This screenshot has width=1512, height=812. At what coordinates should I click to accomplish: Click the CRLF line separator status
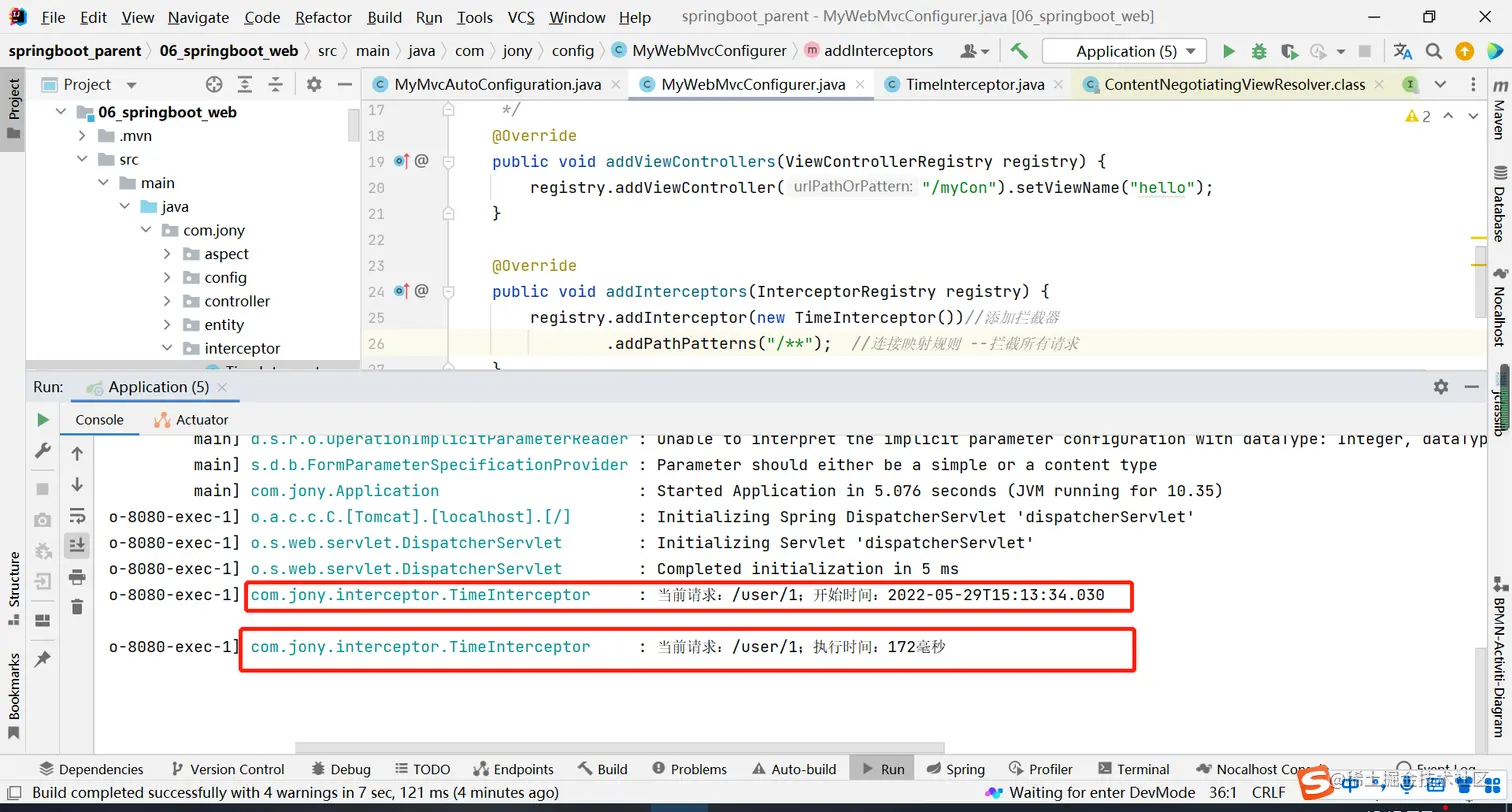[x=1269, y=792]
